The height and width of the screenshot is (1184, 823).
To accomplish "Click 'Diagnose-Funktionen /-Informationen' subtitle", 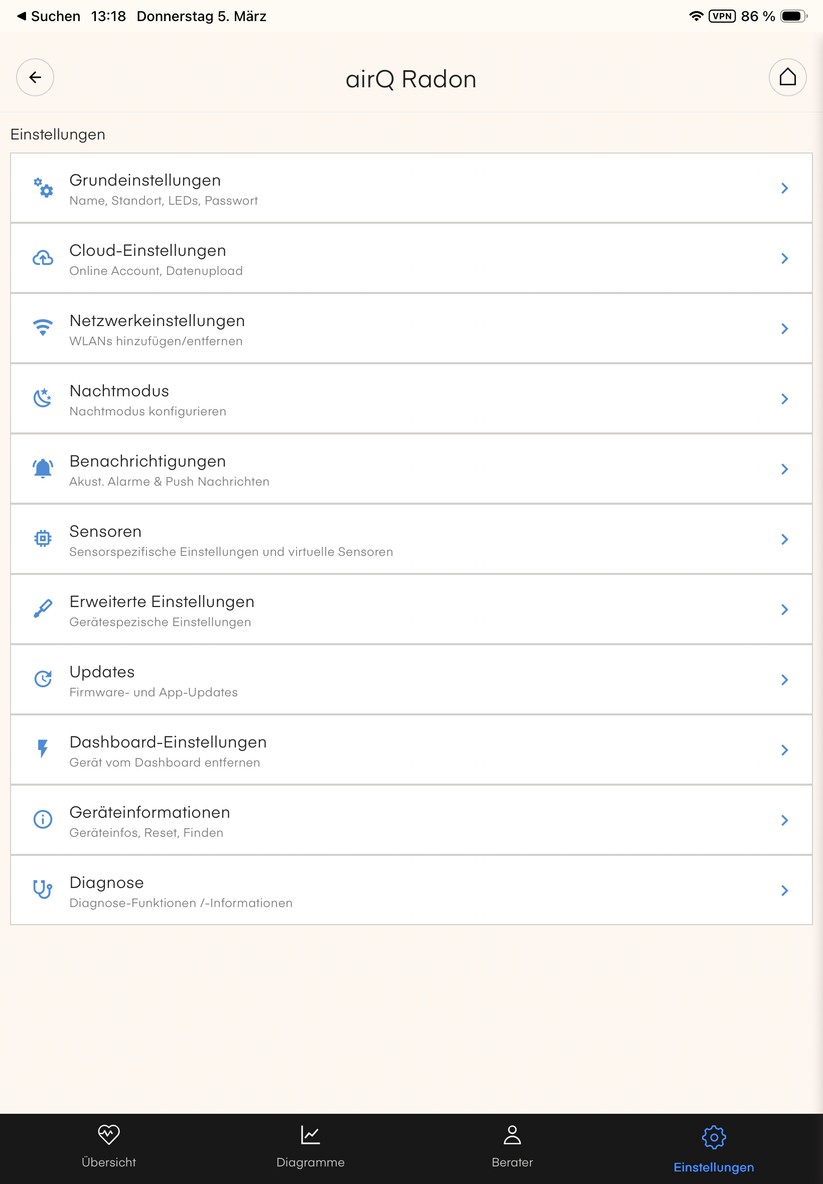I will click(x=180, y=903).
